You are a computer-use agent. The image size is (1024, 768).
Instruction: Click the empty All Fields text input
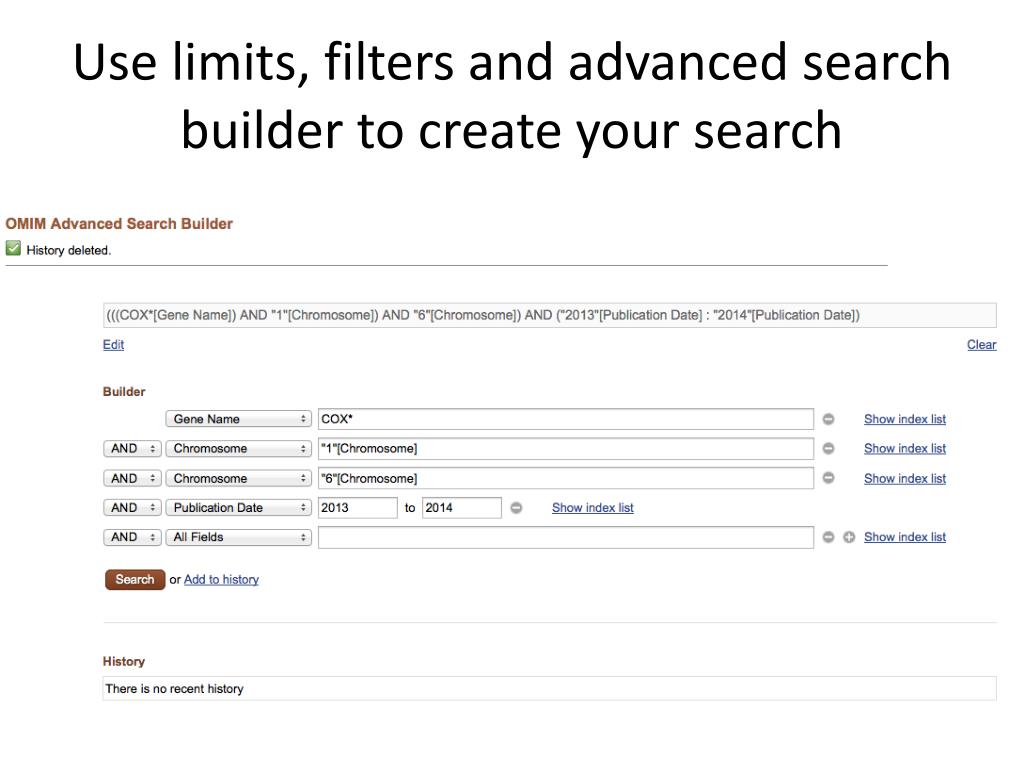(566, 537)
